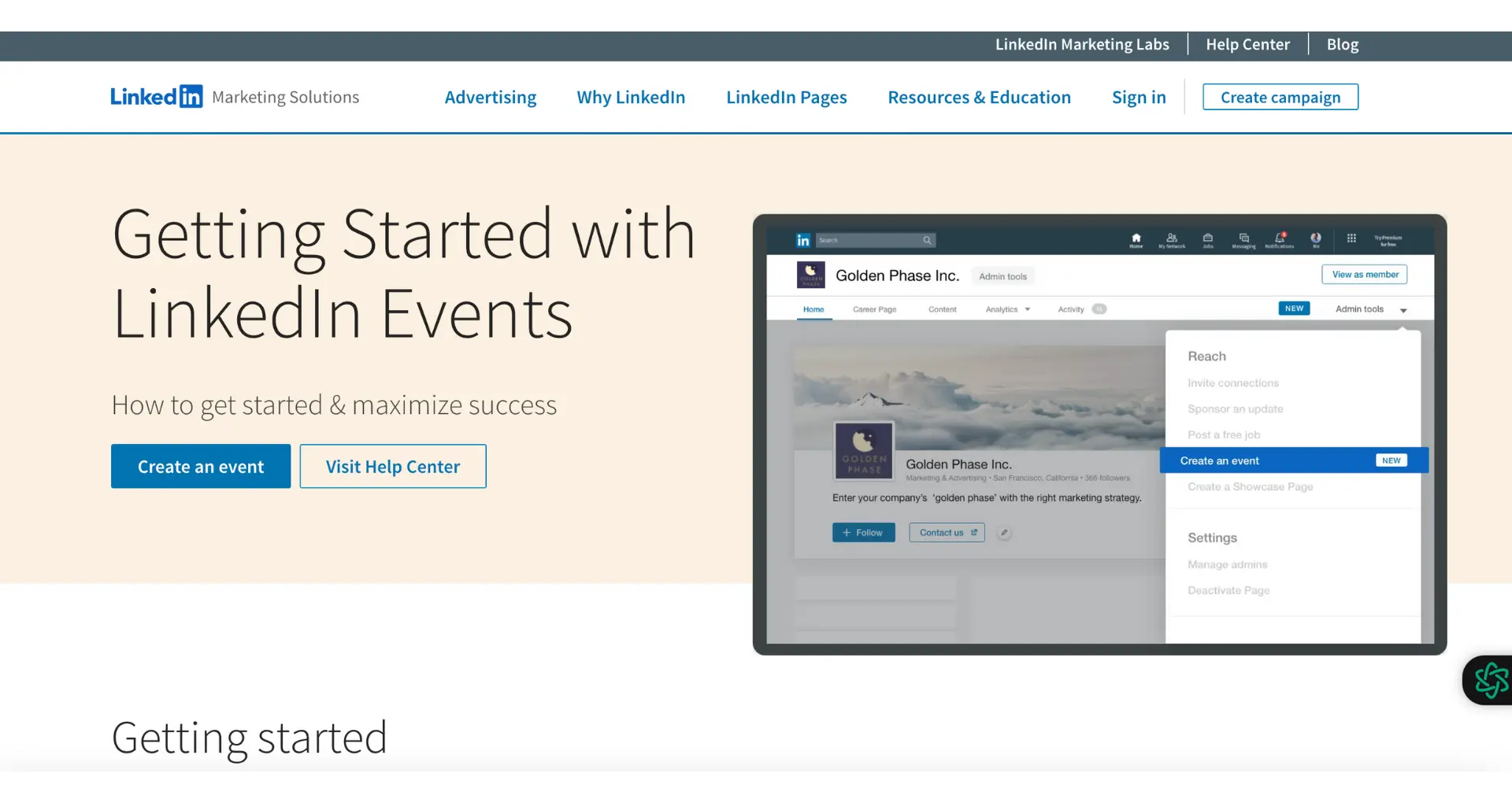Open LinkedIn Marketing Labs link
The width and height of the screenshot is (1512, 803).
(x=1082, y=44)
